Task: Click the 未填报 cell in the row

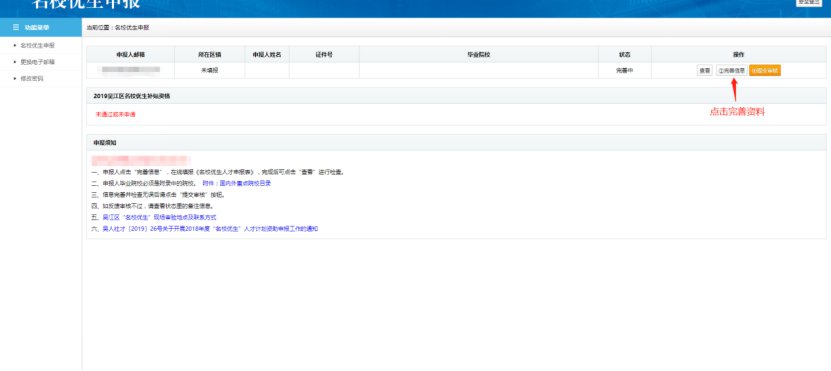Action: click(x=210, y=70)
